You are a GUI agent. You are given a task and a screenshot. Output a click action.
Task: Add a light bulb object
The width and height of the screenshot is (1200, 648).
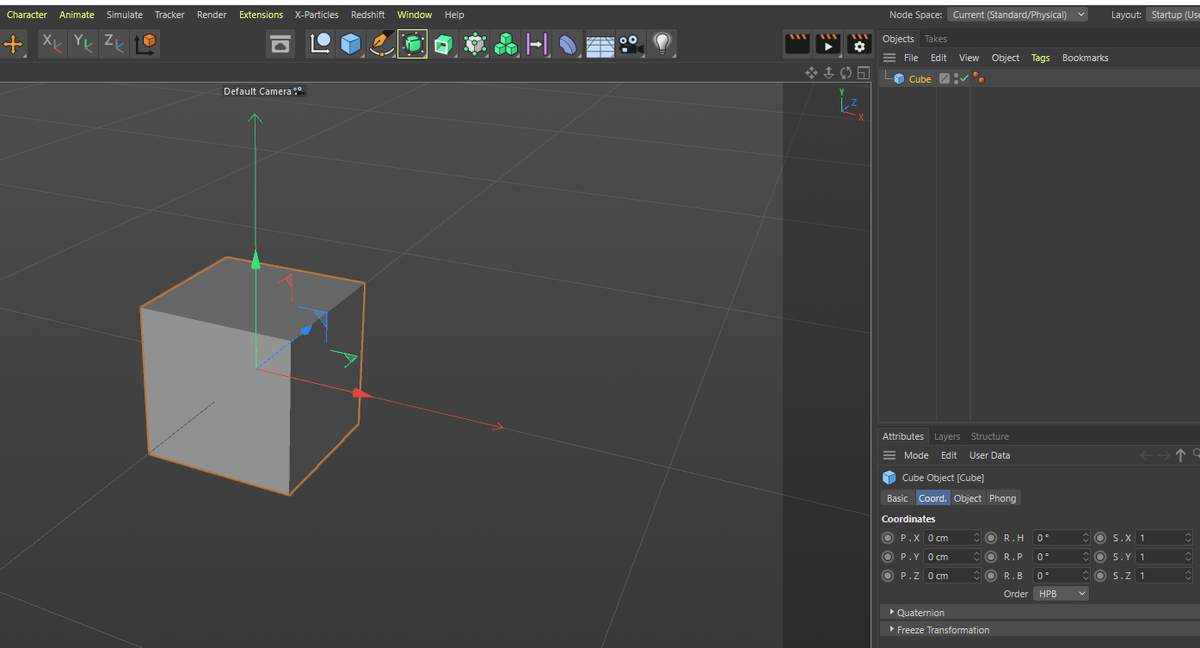tap(662, 44)
